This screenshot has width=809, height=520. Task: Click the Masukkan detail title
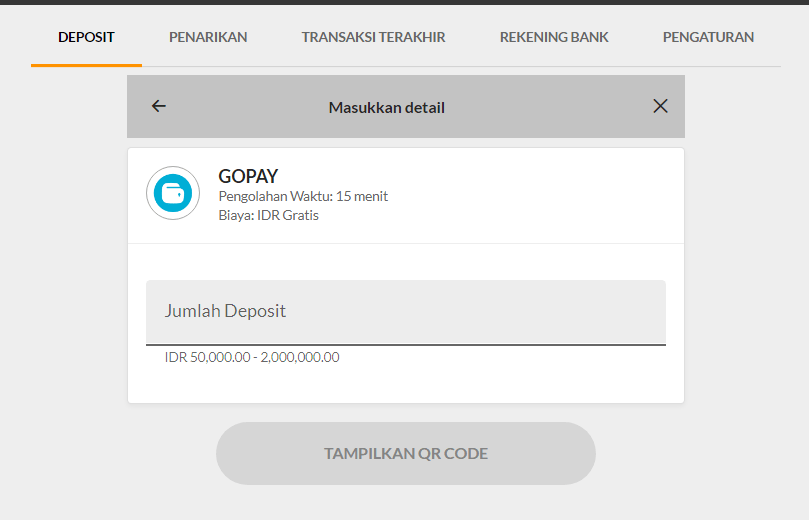(x=386, y=107)
